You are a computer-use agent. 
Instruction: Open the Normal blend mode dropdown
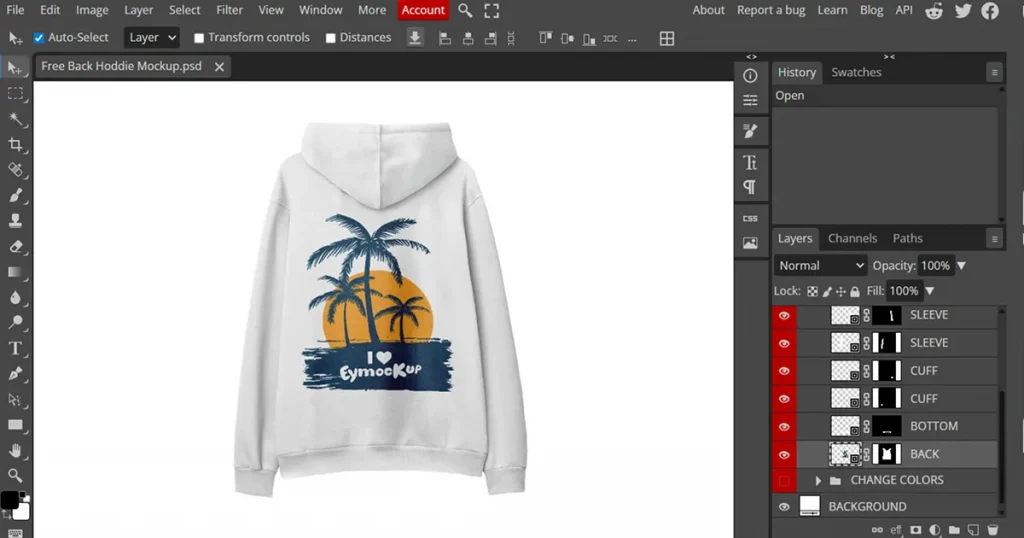point(821,266)
